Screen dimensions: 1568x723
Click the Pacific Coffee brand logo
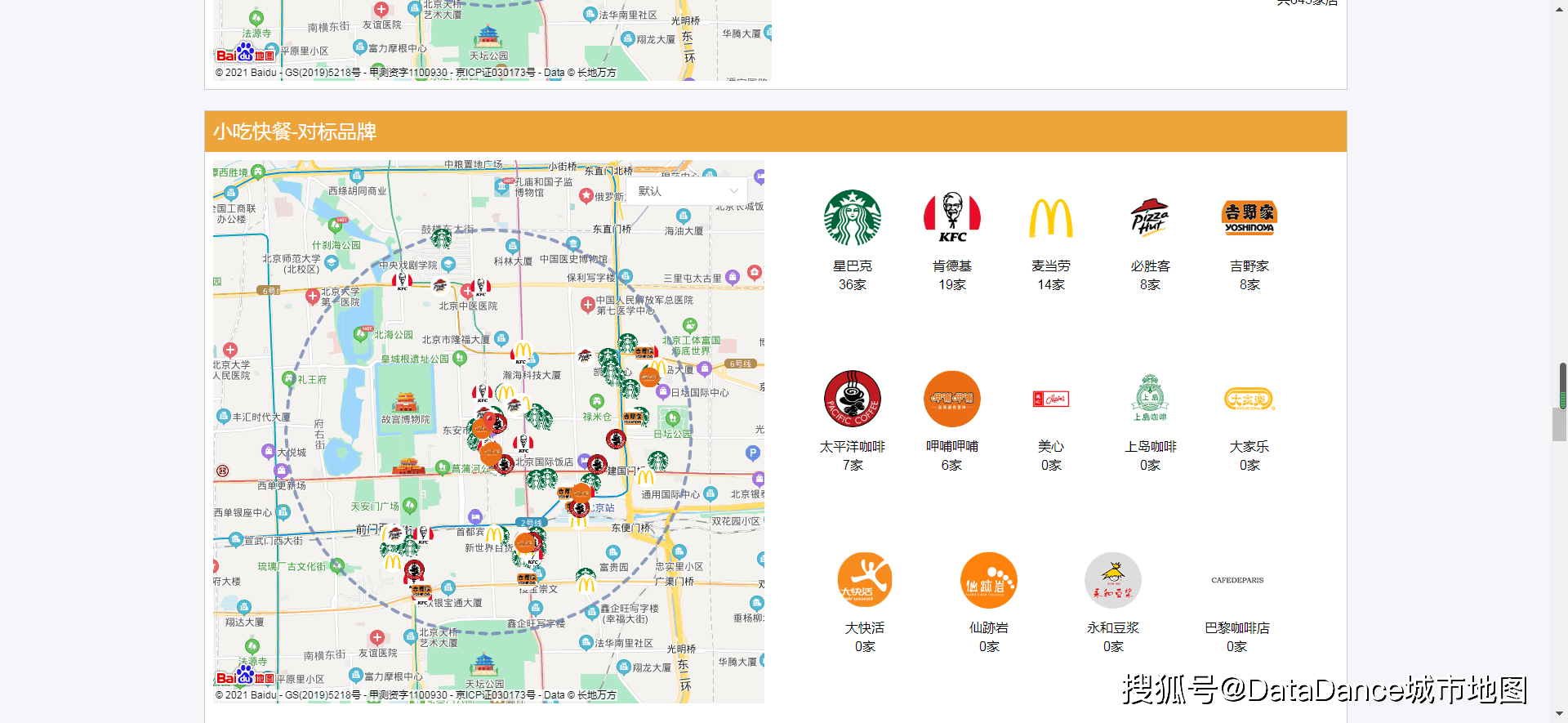point(853,399)
